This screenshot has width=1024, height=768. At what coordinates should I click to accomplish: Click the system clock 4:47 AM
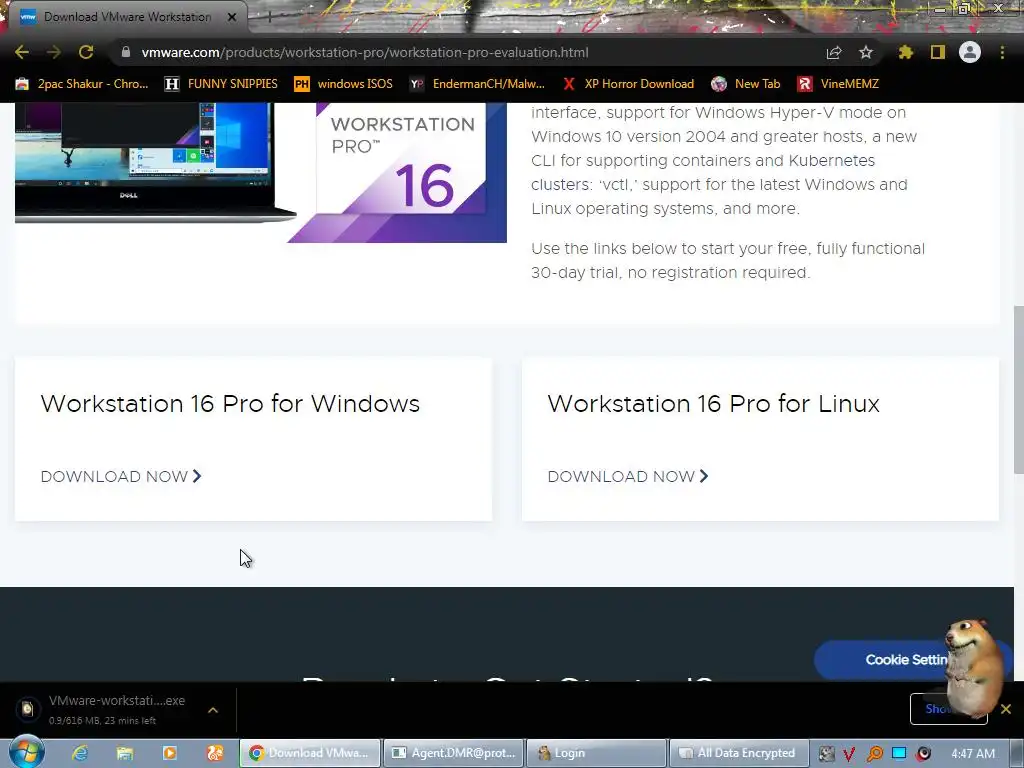click(x=973, y=753)
